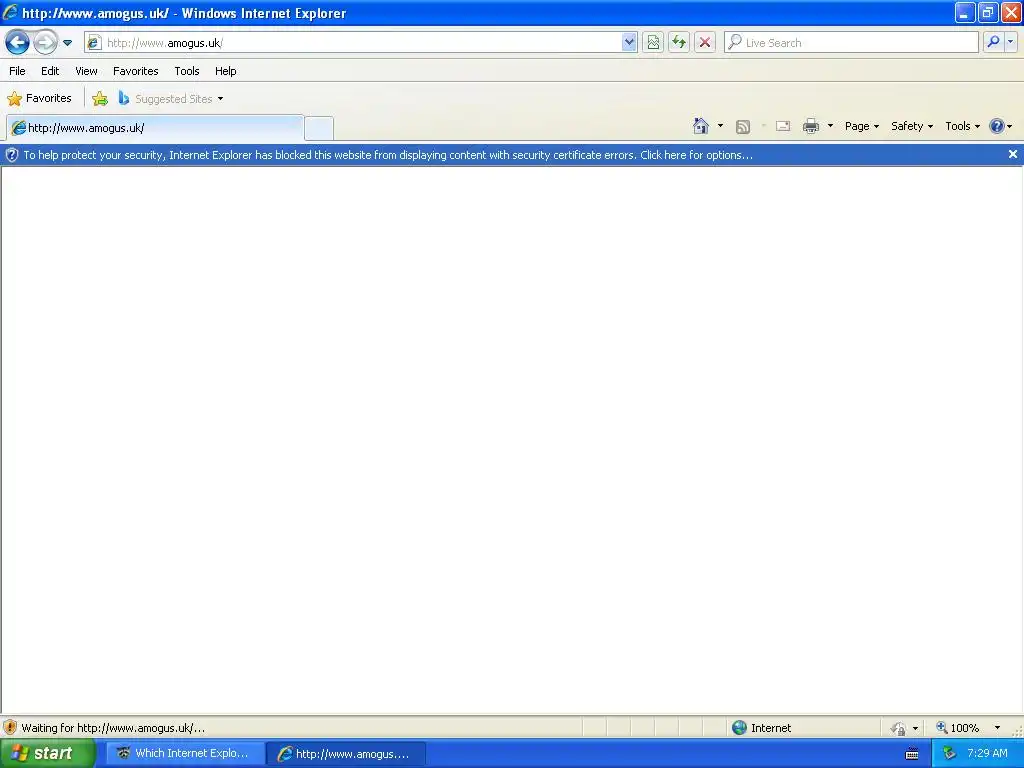This screenshot has width=1024, height=768.
Task: Click the information bar question icon
Action: tap(11, 155)
